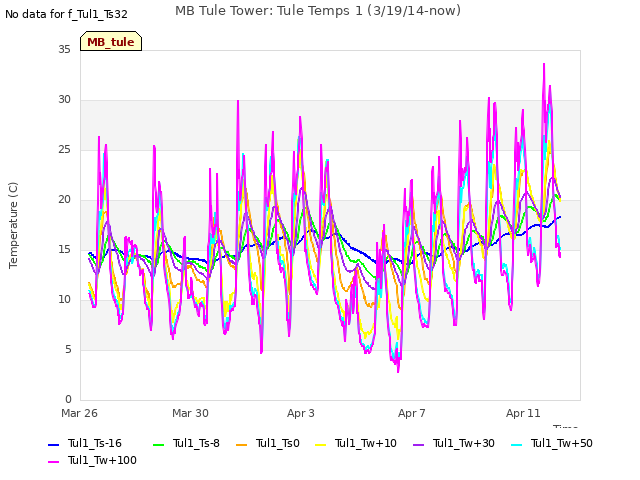Screen dimensions: 640x480
Task: Click the Apr 3 x-axis tick label
Action: [301, 413]
